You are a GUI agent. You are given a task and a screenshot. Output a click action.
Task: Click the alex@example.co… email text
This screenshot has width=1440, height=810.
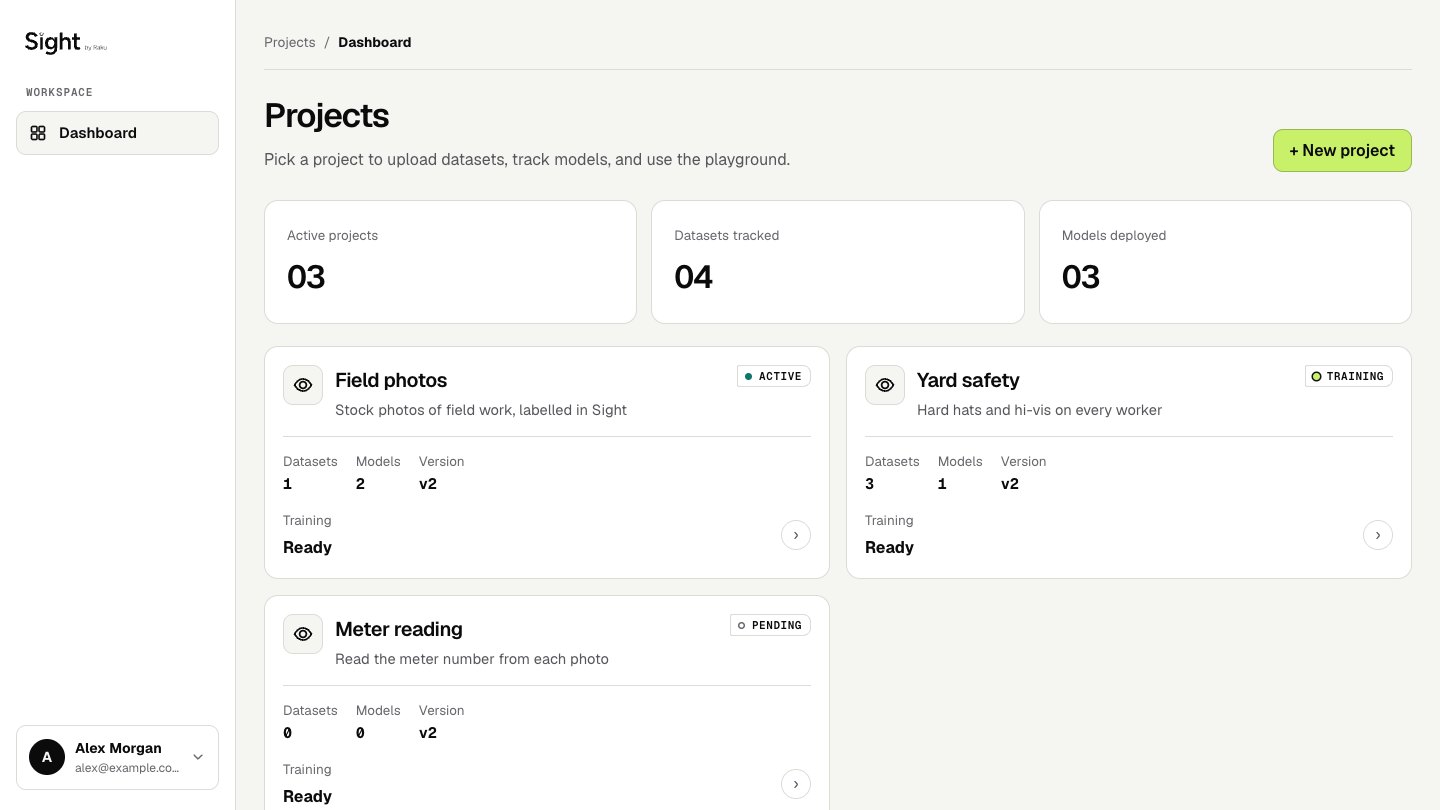tap(127, 768)
